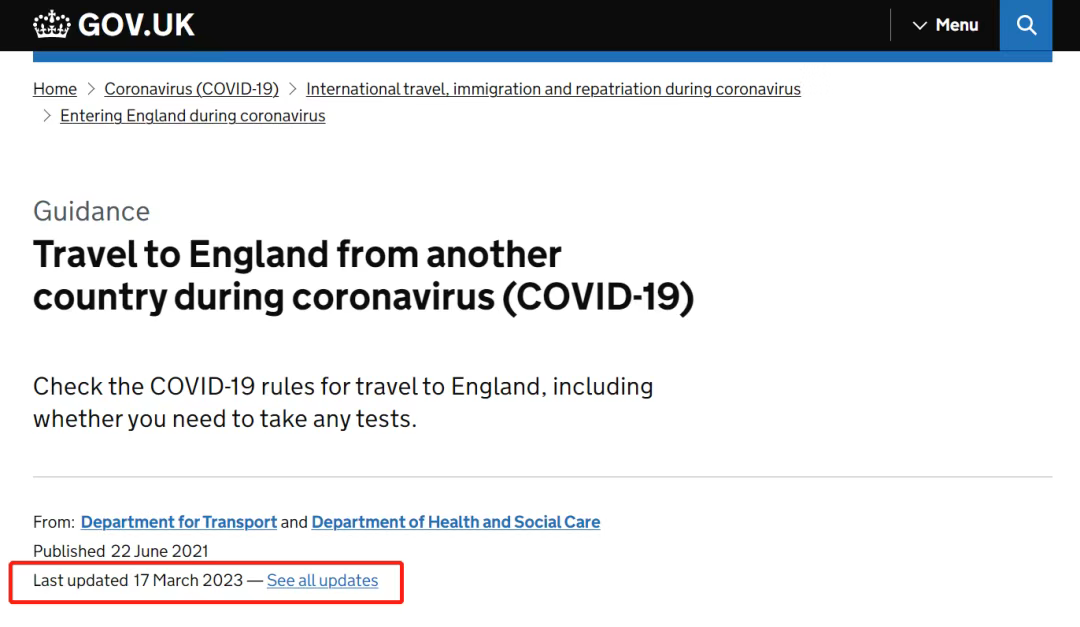1080x627 pixels.
Task: Open Department of Health and Social Care link
Action: [456, 522]
